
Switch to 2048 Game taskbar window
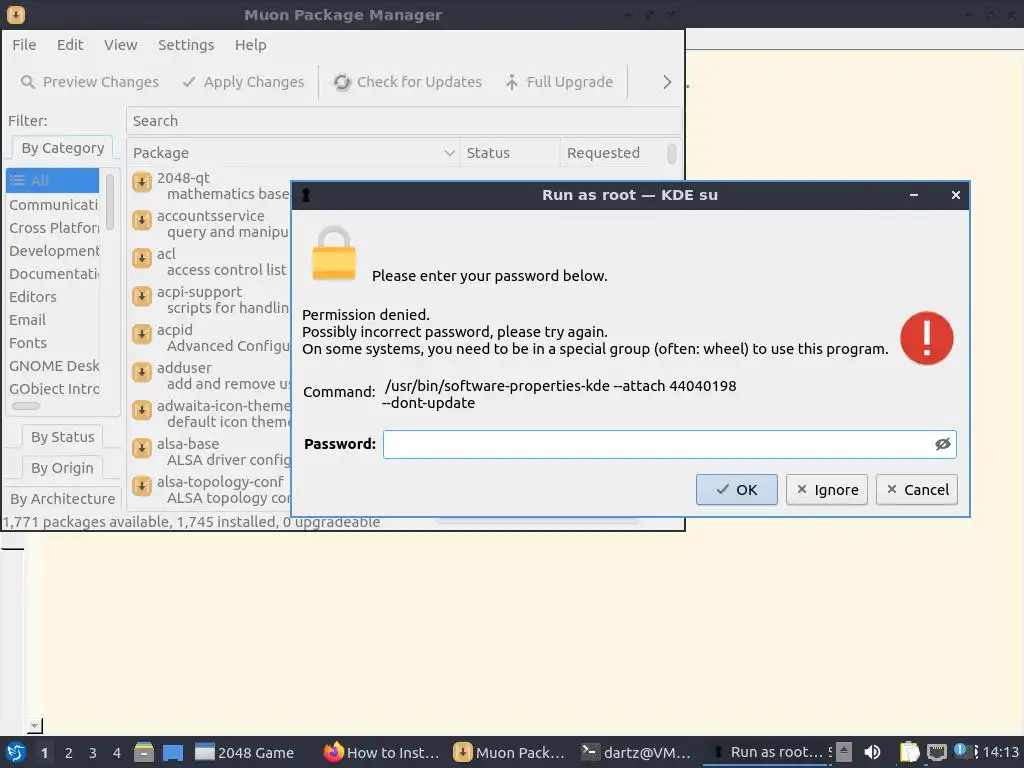click(x=246, y=753)
